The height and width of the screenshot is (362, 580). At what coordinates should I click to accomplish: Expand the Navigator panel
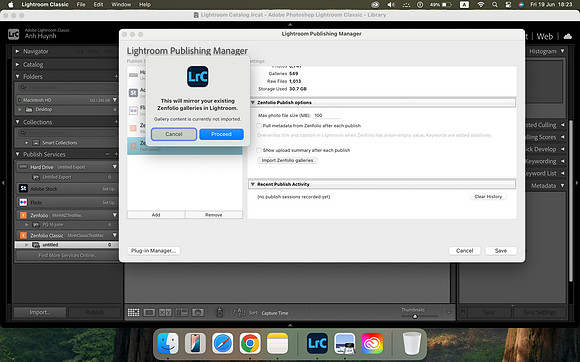pyautogui.click(x=17, y=51)
